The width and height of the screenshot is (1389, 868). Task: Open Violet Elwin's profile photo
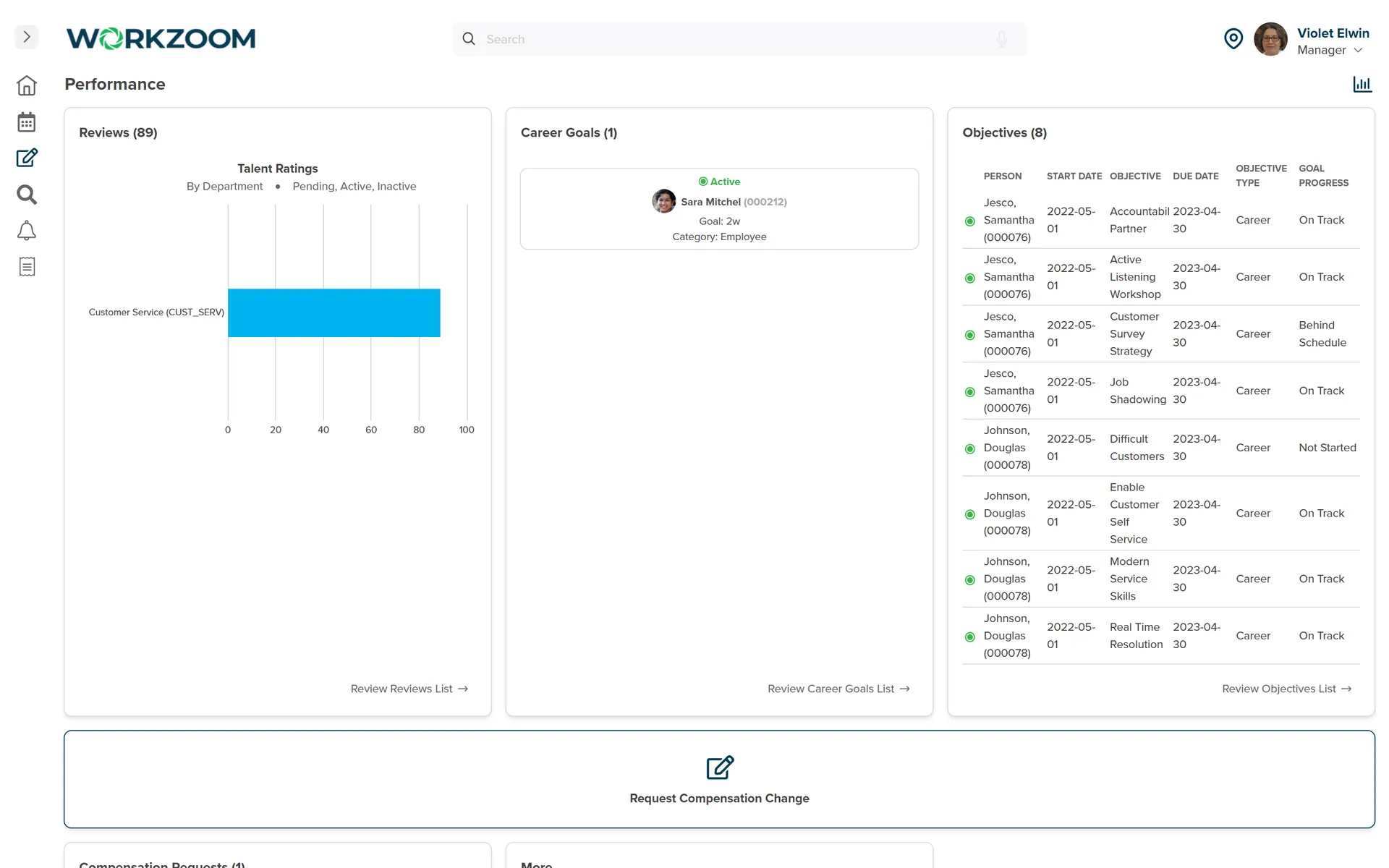tap(1270, 39)
